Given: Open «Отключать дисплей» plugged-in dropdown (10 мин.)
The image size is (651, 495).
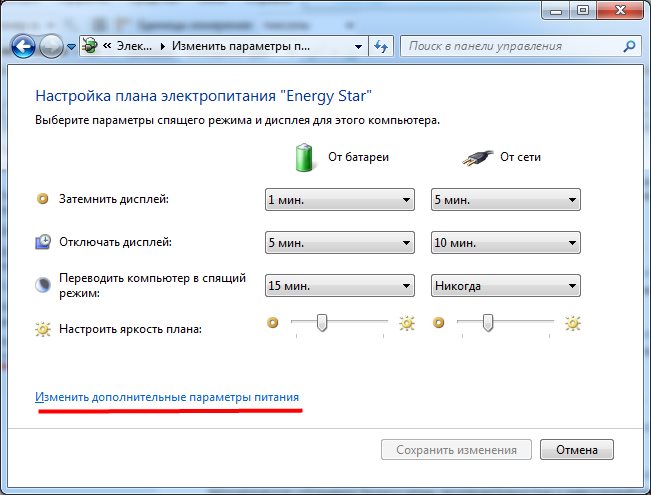Looking at the screenshot, I should pyautogui.click(x=506, y=243).
